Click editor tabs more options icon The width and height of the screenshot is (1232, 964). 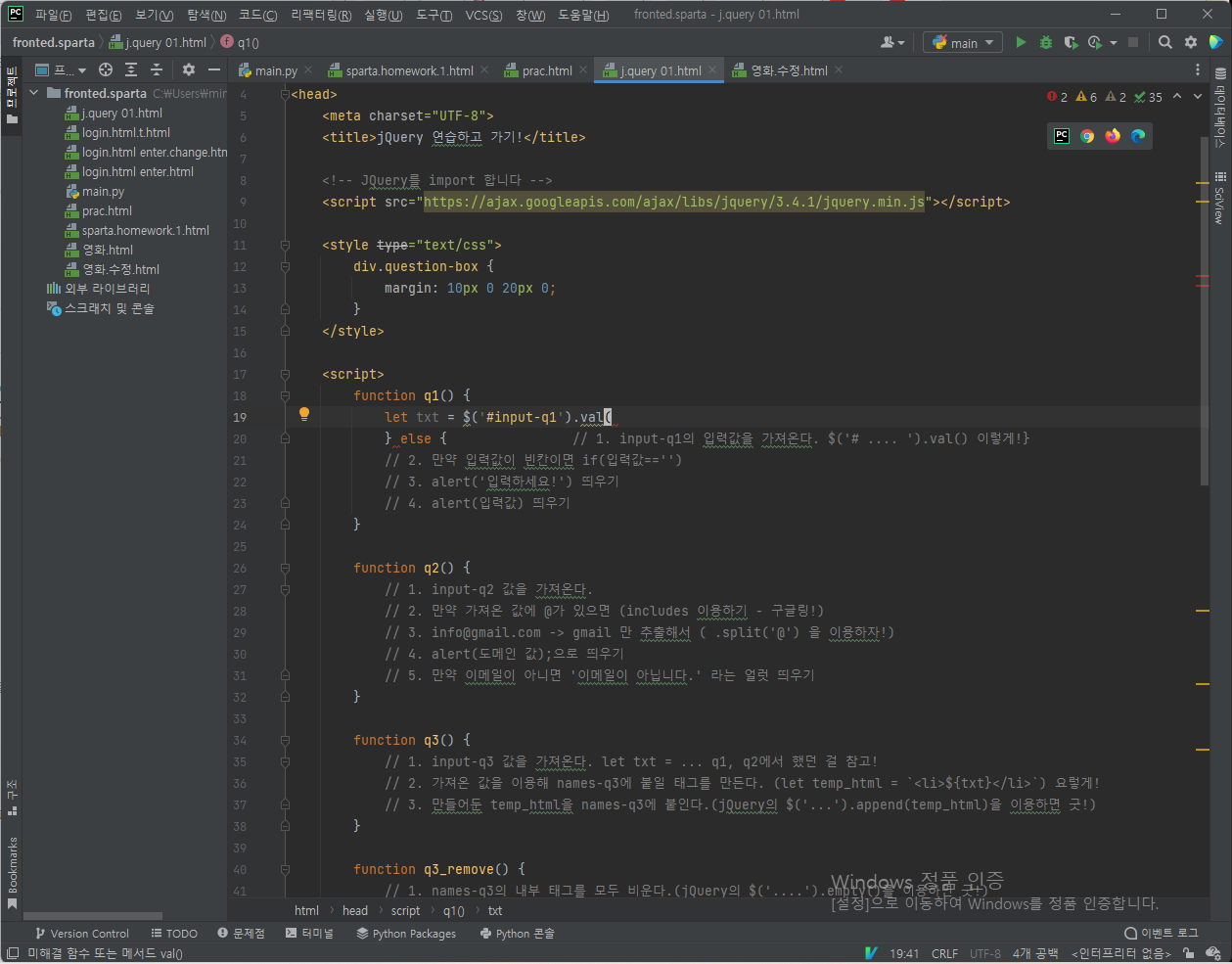point(1197,70)
